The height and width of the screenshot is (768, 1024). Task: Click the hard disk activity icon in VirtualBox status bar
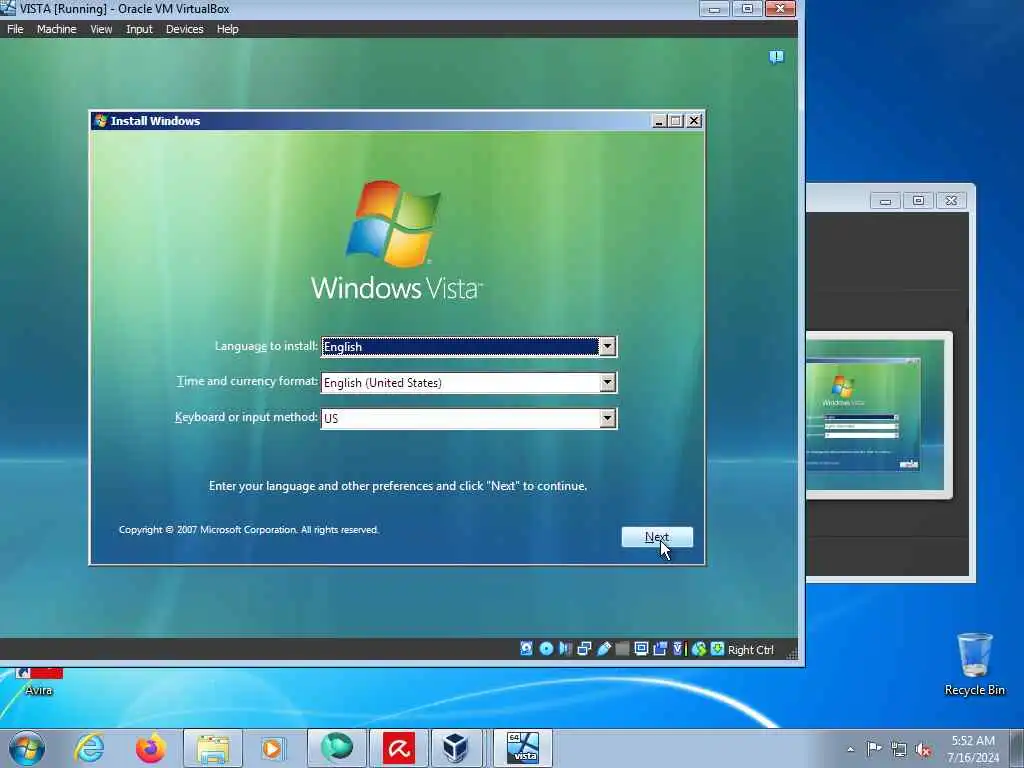tap(526, 648)
